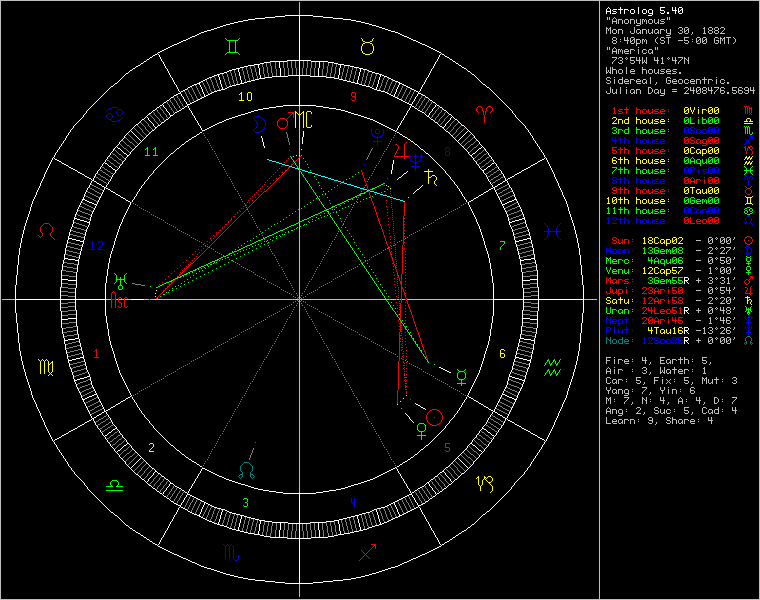Select the green Venus symbol in the wheel

pyautogui.click(x=422, y=431)
